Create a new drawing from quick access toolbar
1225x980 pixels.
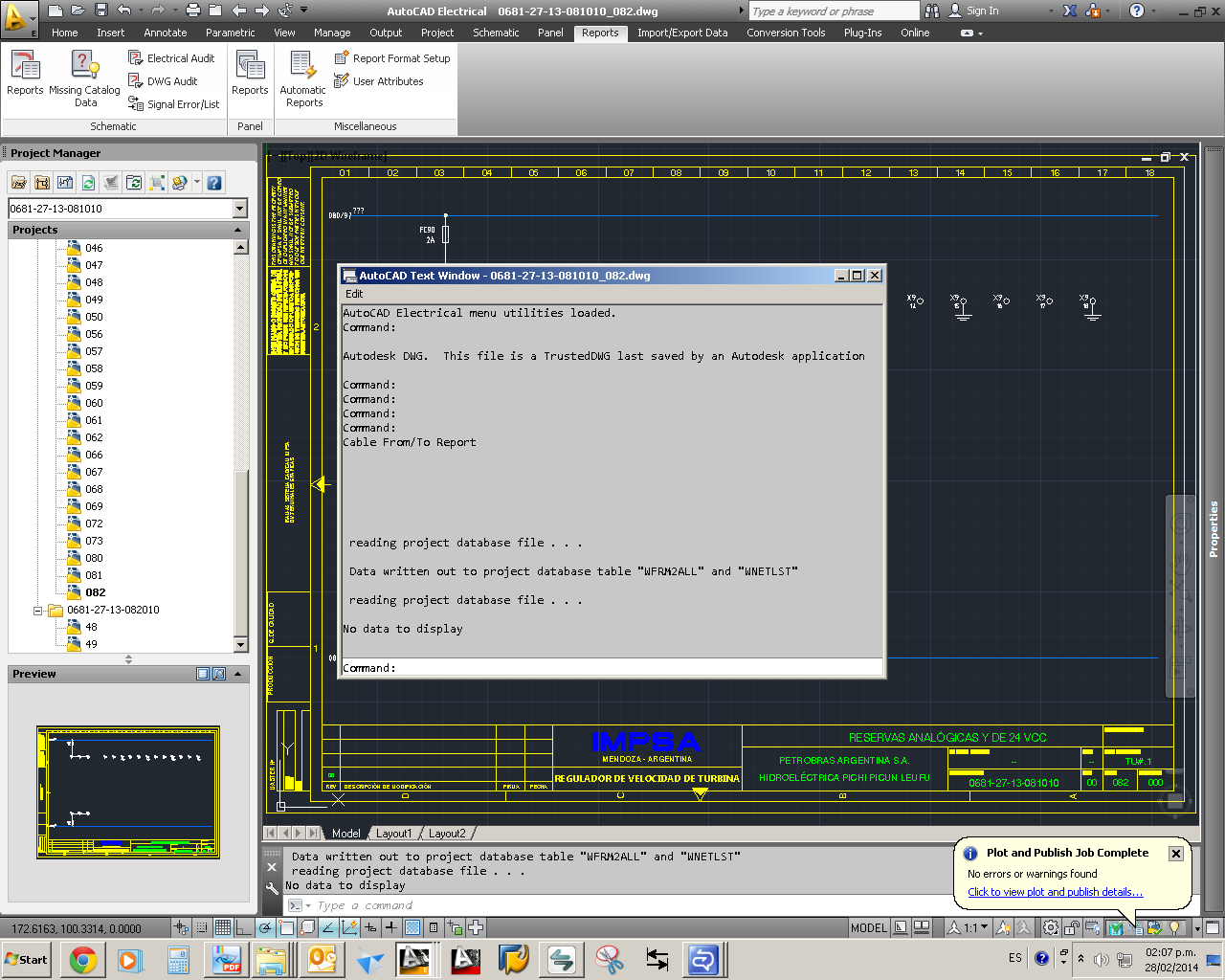[x=56, y=11]
